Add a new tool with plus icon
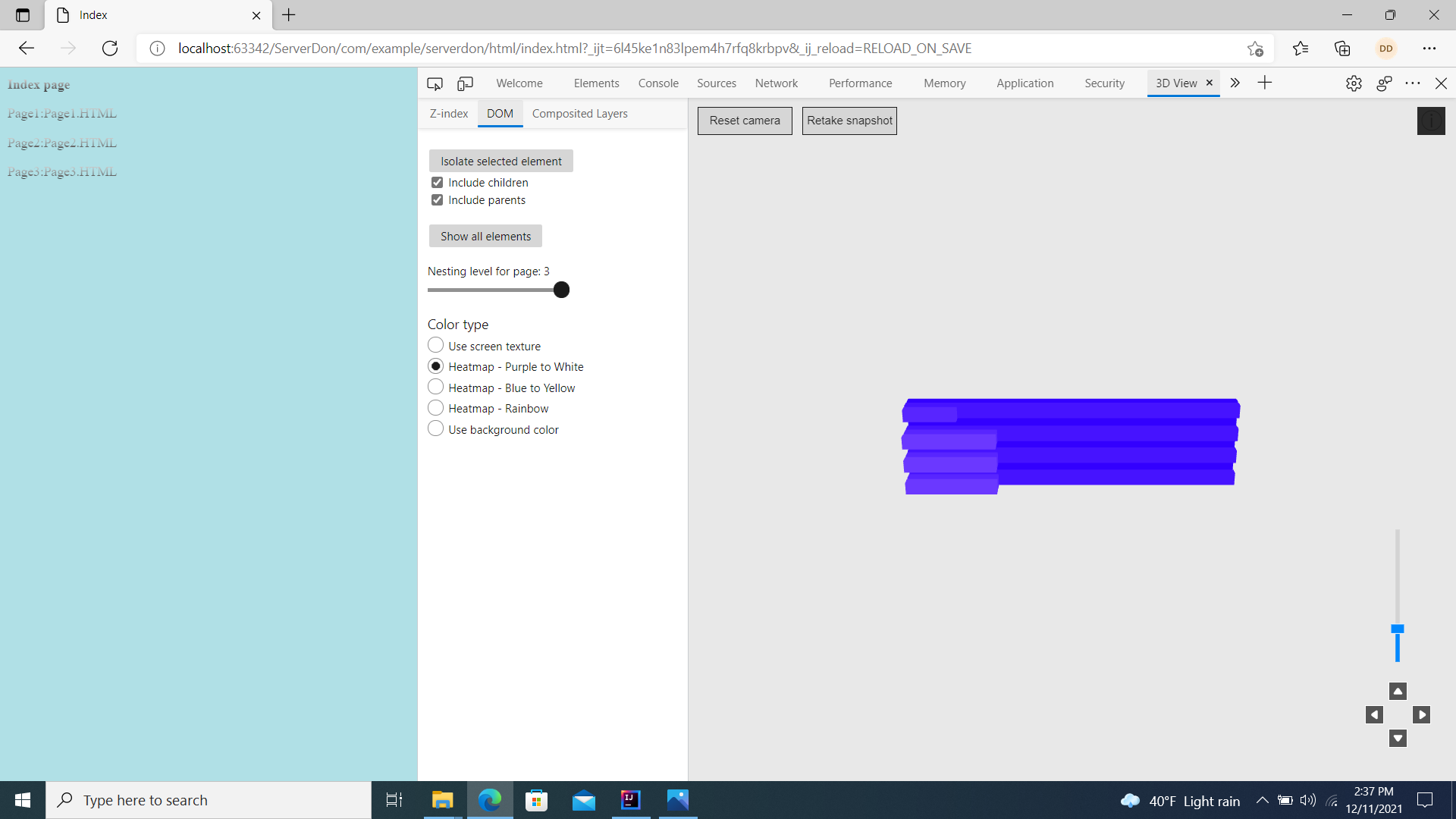1456x819 pixels. (1264, 83)
